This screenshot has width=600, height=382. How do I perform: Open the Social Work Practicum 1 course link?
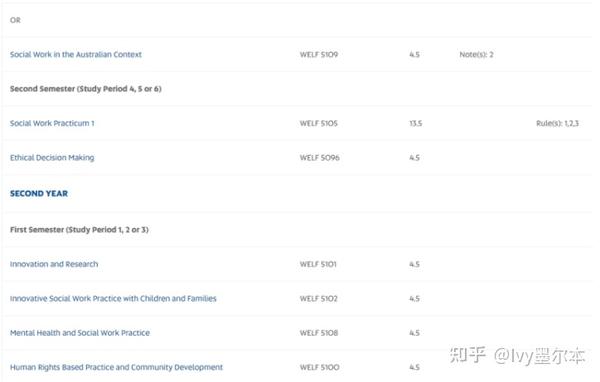point(52,123)
